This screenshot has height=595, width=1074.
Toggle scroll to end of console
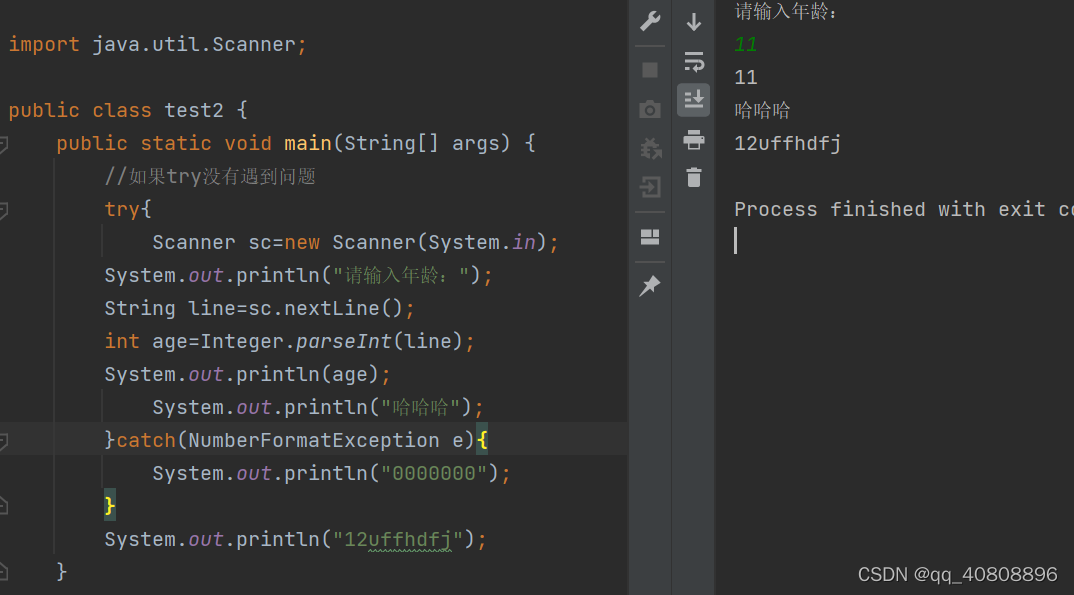click(694, 100)
